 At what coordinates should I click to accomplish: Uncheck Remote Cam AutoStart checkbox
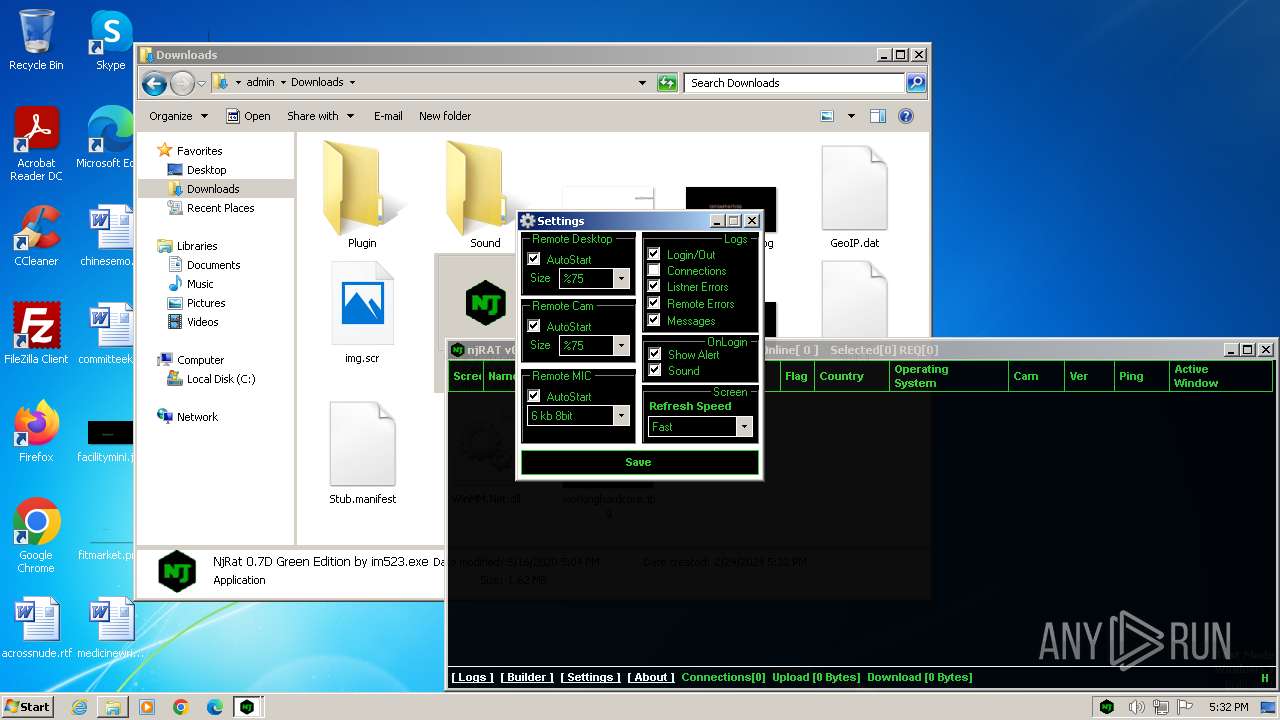[x=534, y=326]
